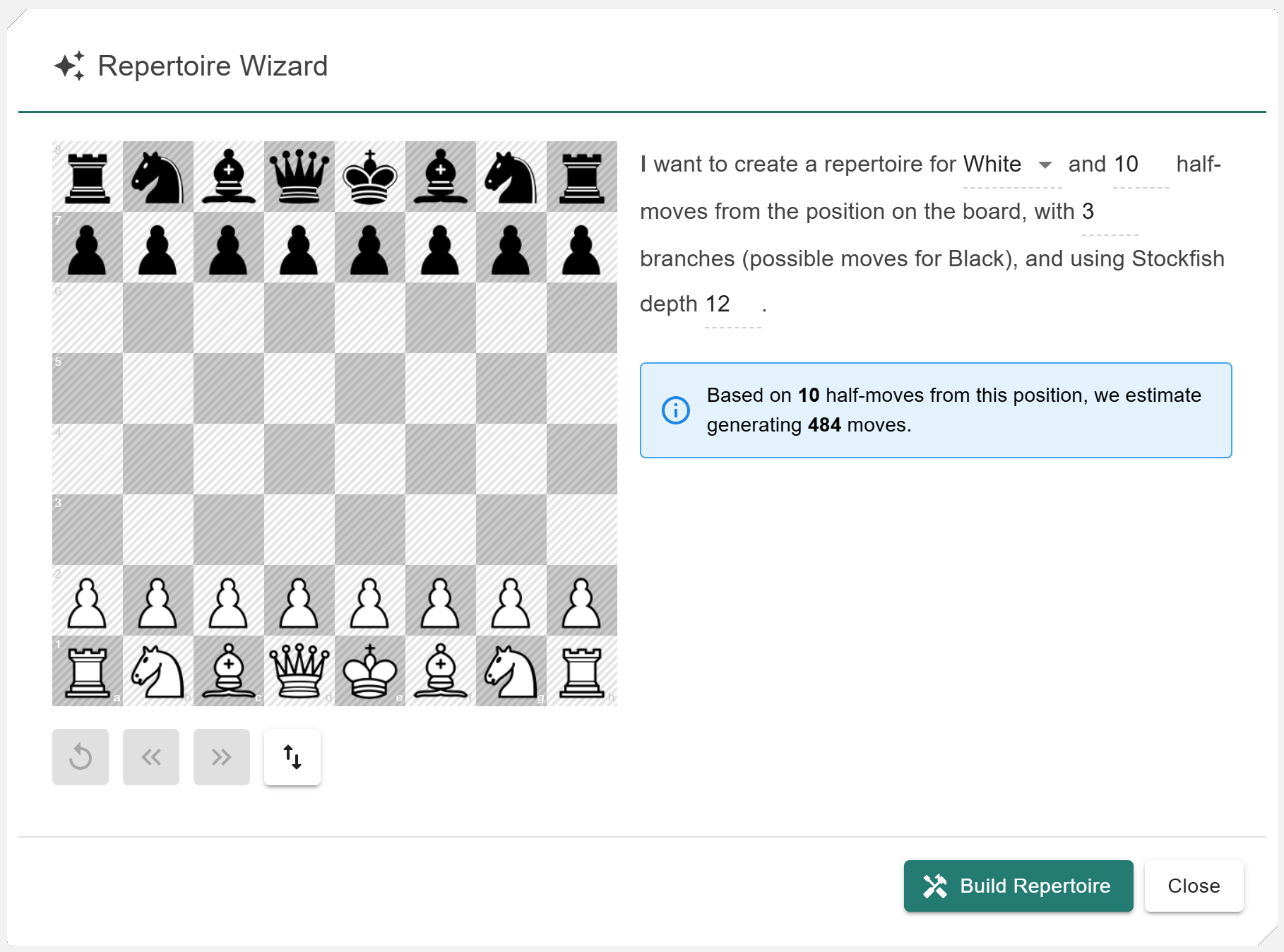1284x952 pixels.
Task: Click the Repertoire Wizard sparkle icon
Action: tap(69, 66)
